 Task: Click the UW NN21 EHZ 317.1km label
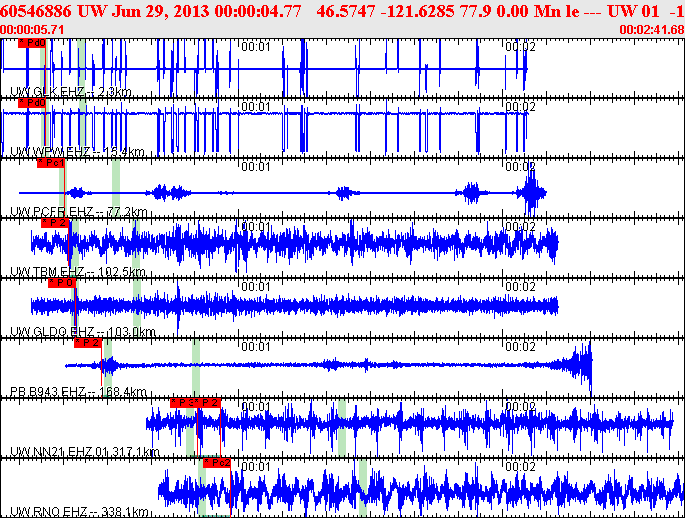(x=84, y=452)
